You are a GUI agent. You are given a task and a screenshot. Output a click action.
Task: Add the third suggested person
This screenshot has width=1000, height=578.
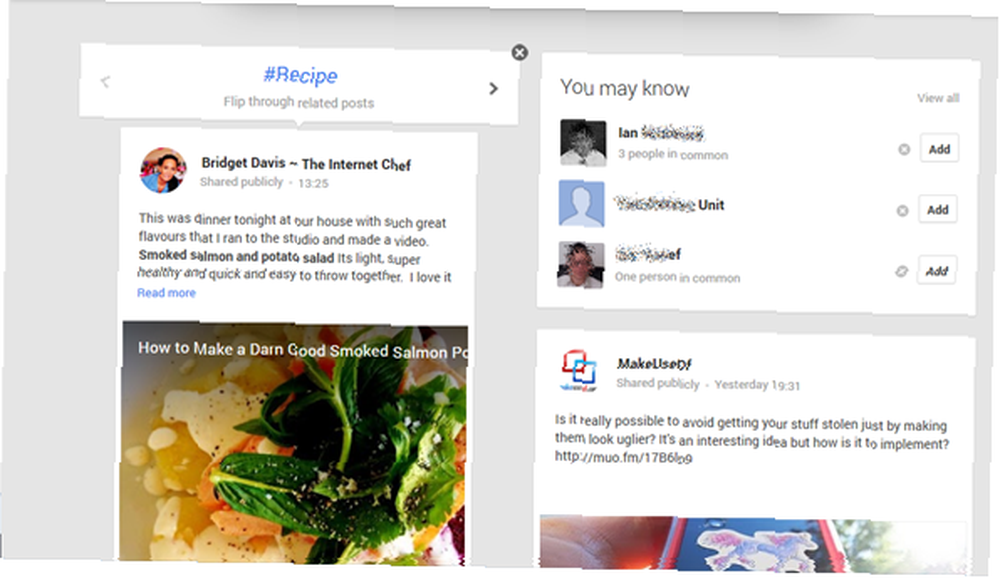pyautogui.click(x=936, y=270)
